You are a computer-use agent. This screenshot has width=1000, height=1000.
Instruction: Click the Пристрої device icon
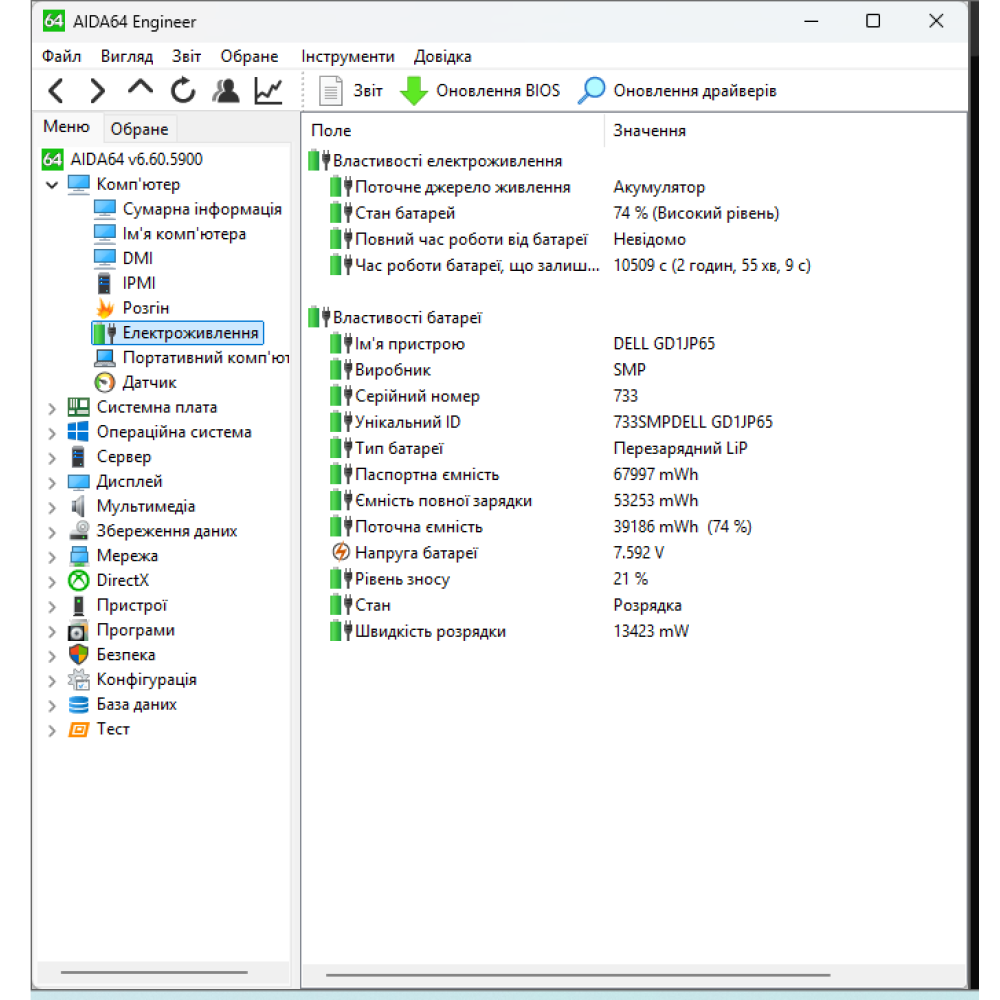[x=78, y=606]
